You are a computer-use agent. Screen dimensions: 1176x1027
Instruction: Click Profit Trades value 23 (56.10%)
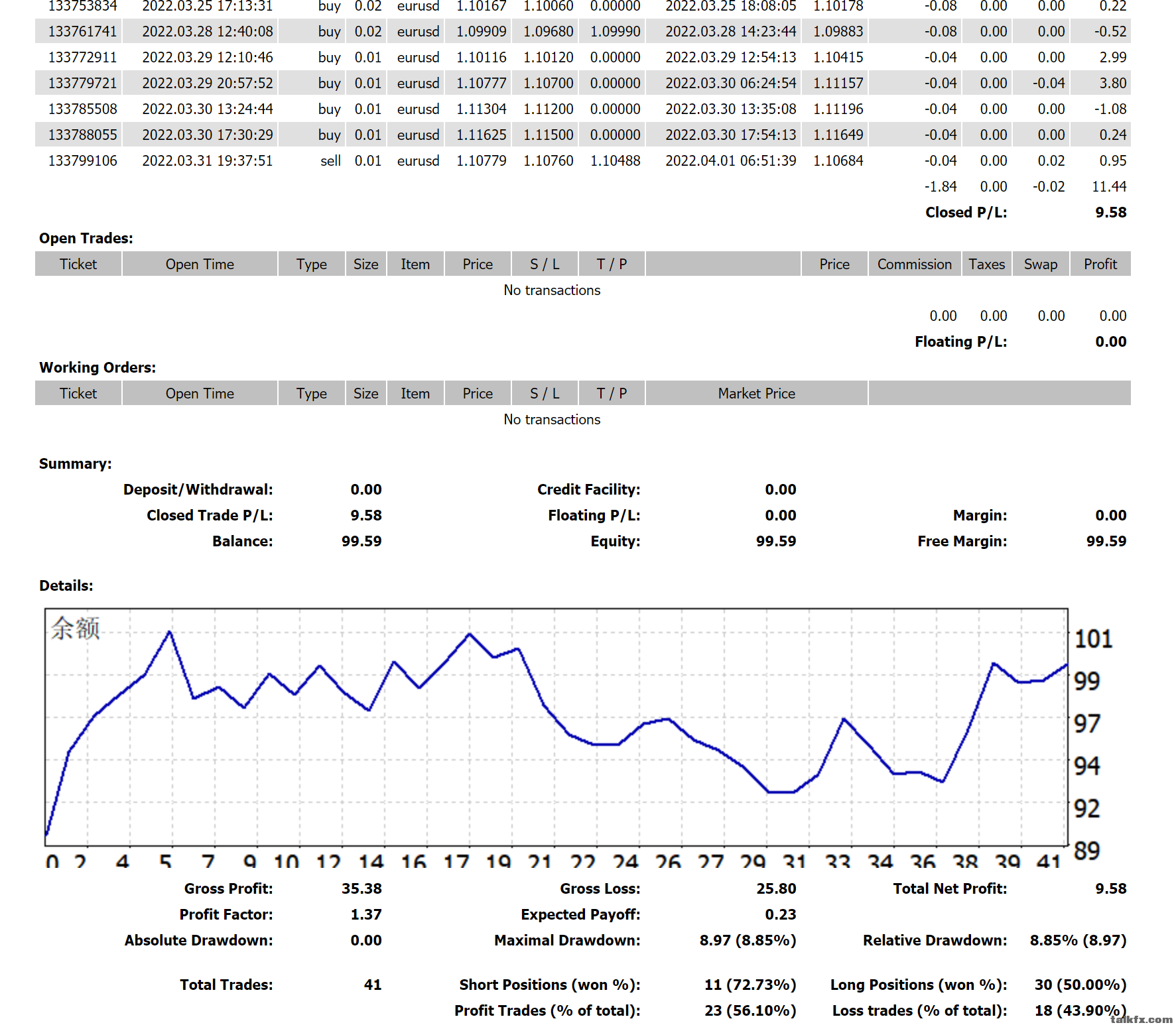(750, 1010)
